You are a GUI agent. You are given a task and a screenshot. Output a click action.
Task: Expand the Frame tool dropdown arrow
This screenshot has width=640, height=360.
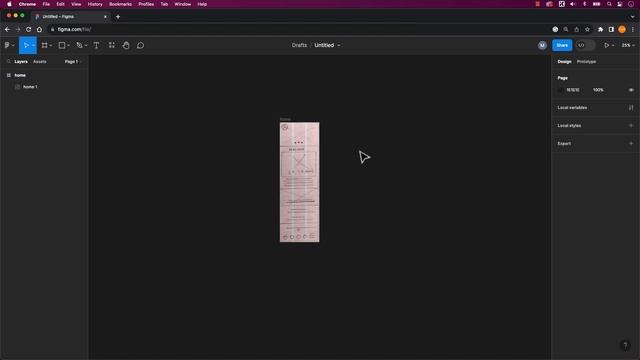51,45
